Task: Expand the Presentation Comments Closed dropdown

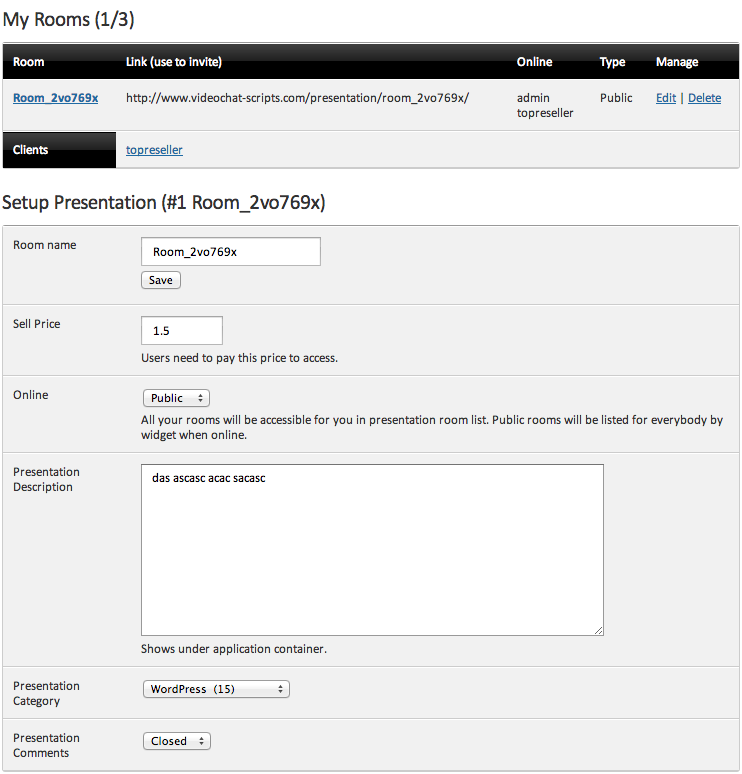Action: point(176,741)
